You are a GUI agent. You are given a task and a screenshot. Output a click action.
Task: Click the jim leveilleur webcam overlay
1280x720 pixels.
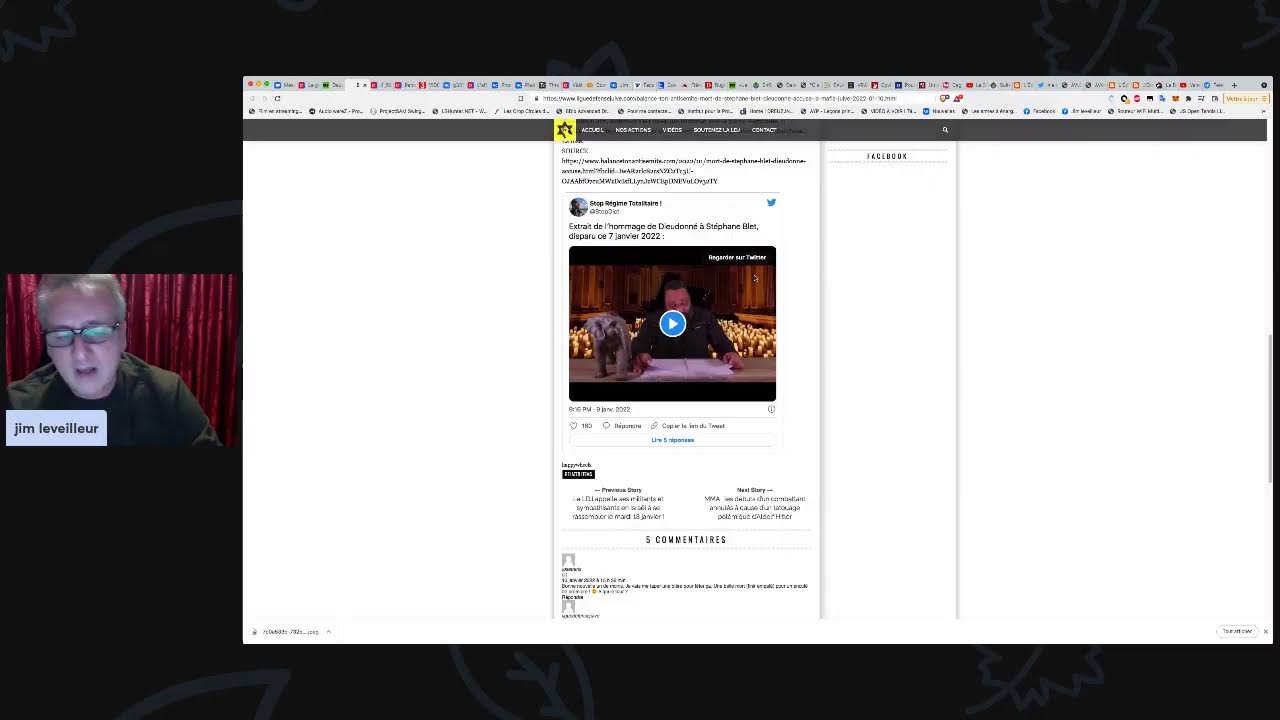pos(120,359)
